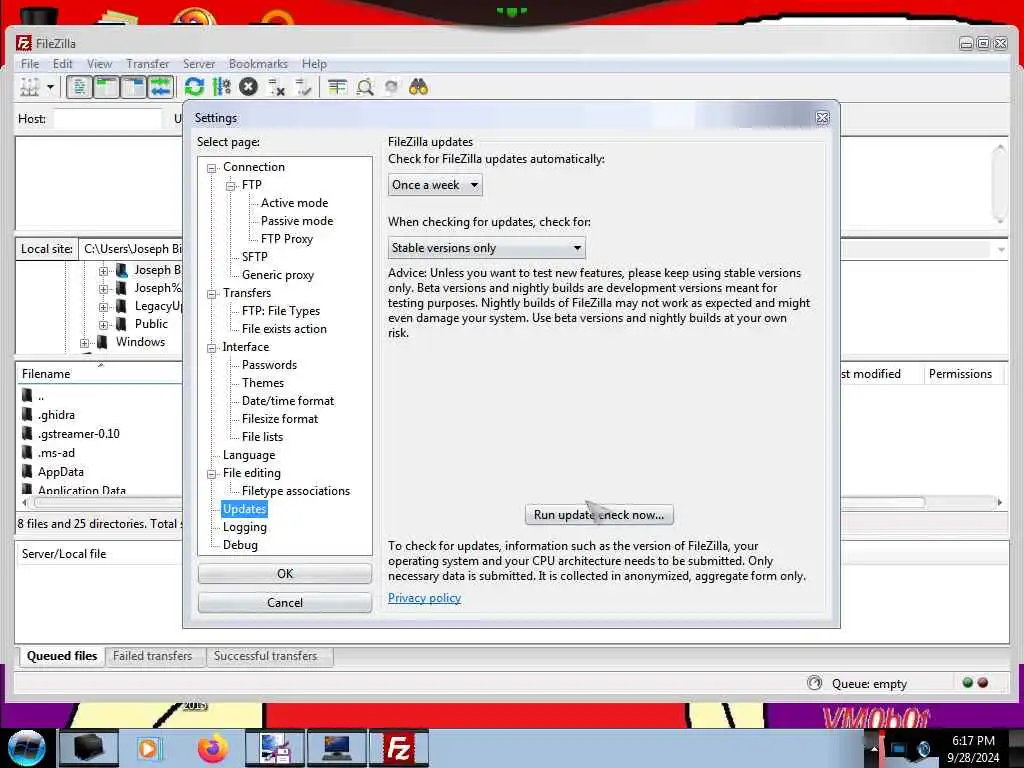Screen dimensions: 1024x768
Task: Click the AppData folder in local list
Action: [61, 472]
